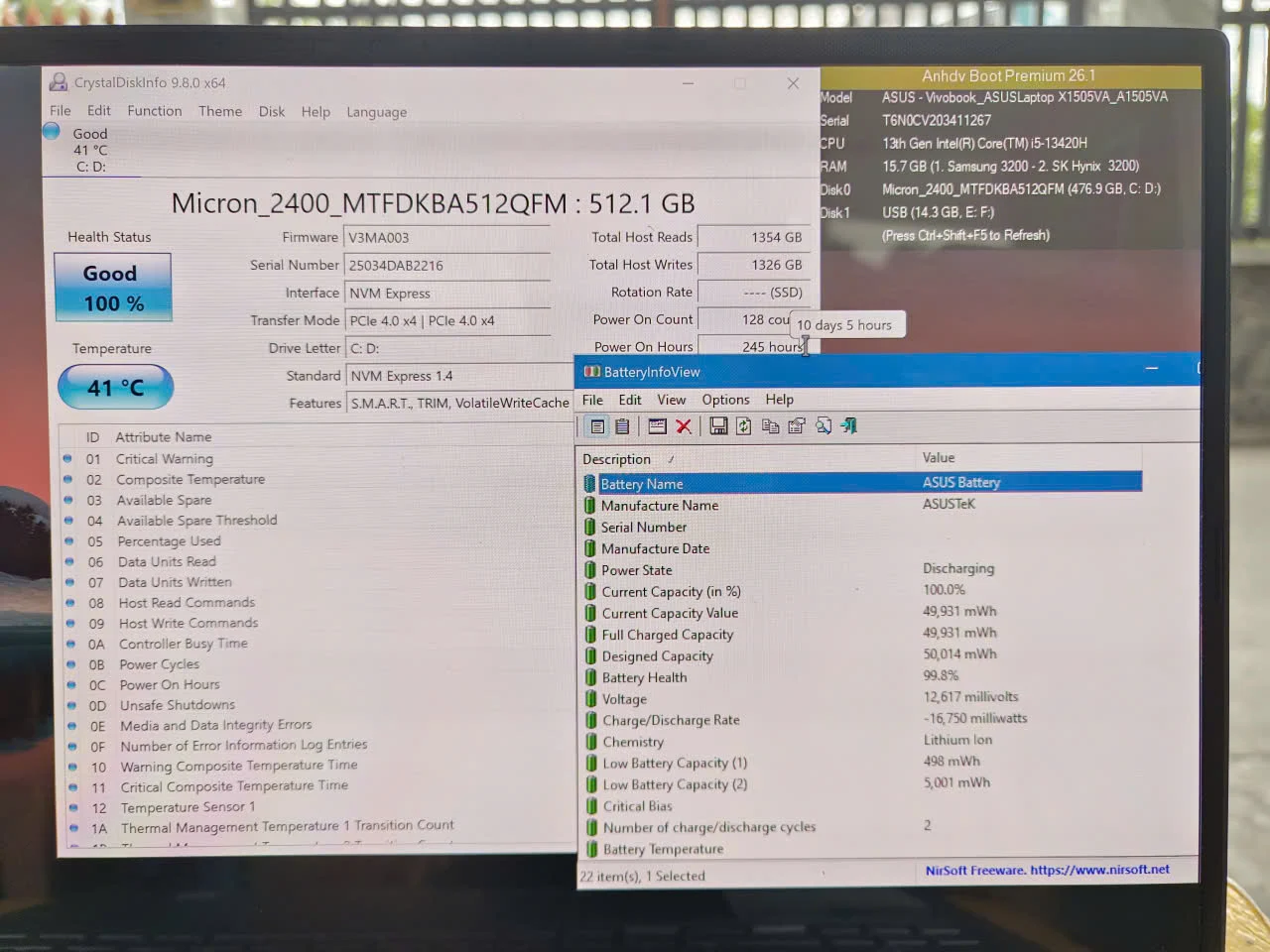
Task: Select the Chemistry row
Action: tap(861, 742)
